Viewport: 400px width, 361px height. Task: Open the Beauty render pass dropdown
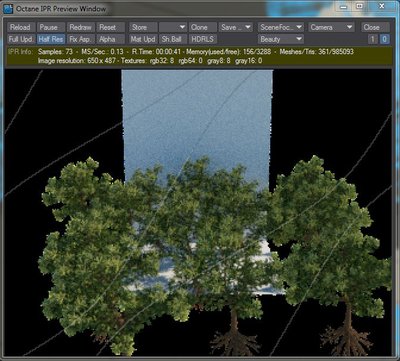281,39
